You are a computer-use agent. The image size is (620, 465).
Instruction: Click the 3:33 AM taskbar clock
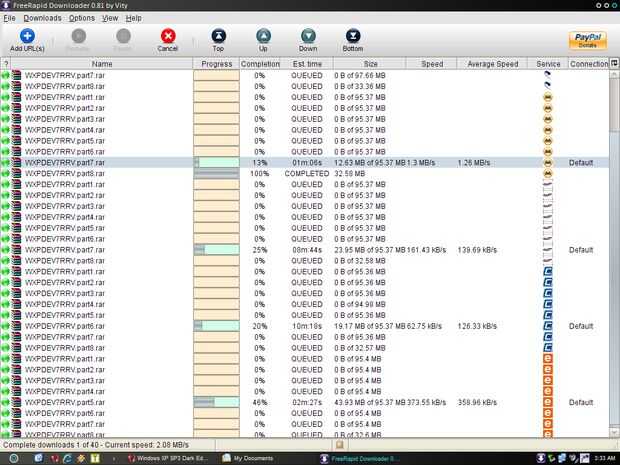[x=605, y=459]
